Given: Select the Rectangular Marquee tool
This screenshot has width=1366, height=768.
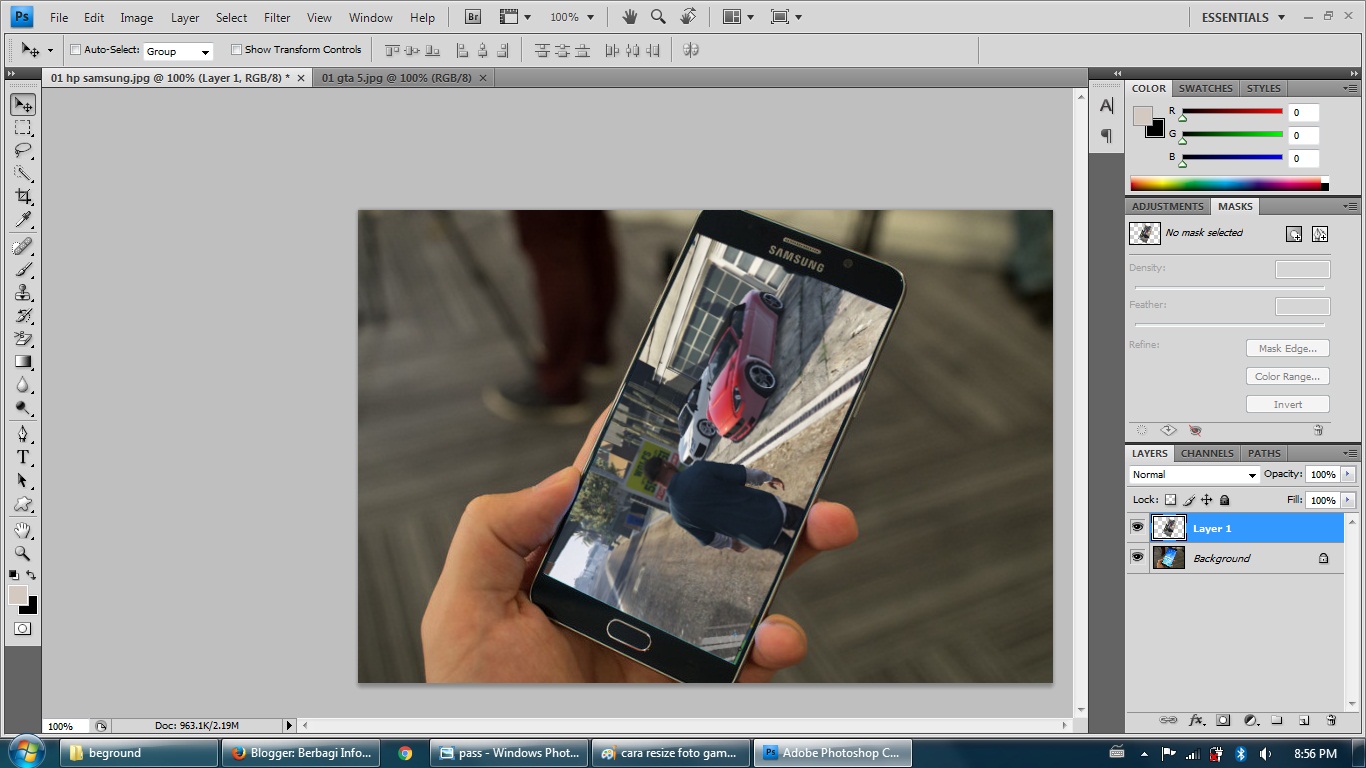Looking at the screenshot, I should (23, 128).
